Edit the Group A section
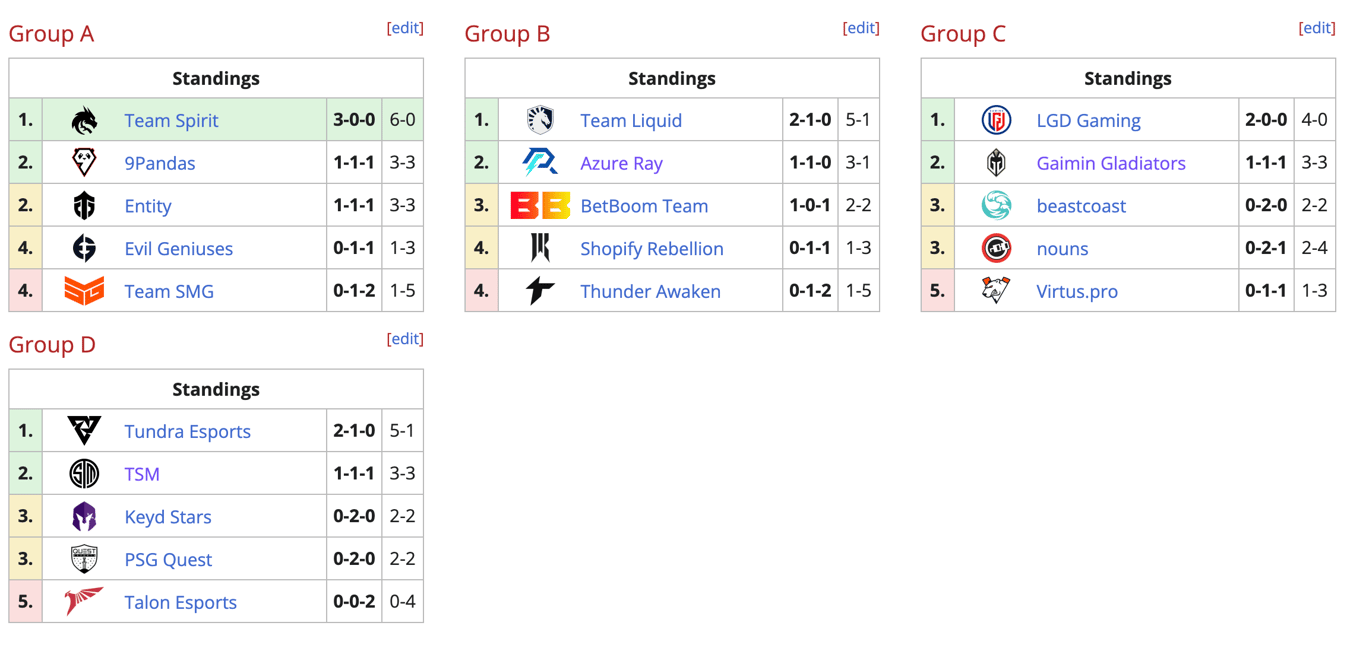 (405, 28)
